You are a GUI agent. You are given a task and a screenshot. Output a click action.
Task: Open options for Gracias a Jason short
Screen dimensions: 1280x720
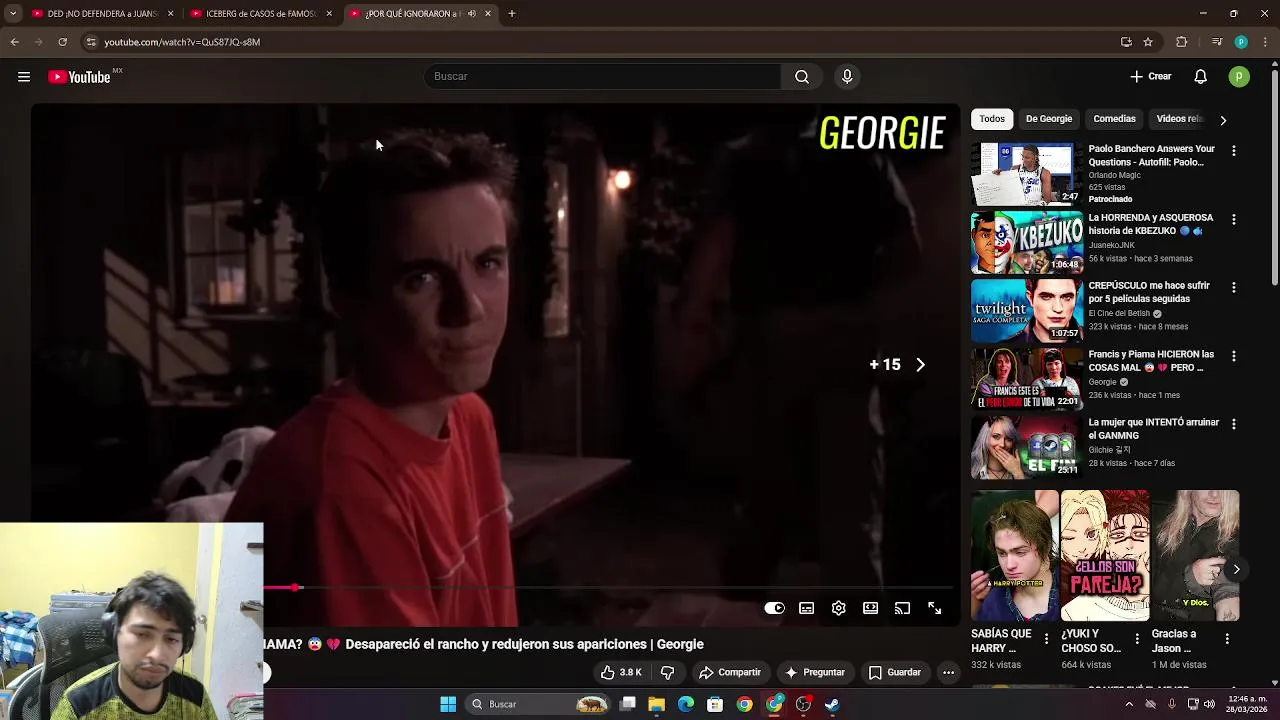(x=1227, y=638)
